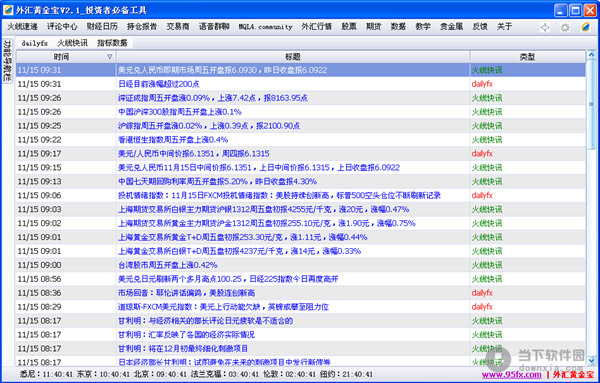Open news 美元兑人民币11月15日中间价报6.1351

[259, 168]
